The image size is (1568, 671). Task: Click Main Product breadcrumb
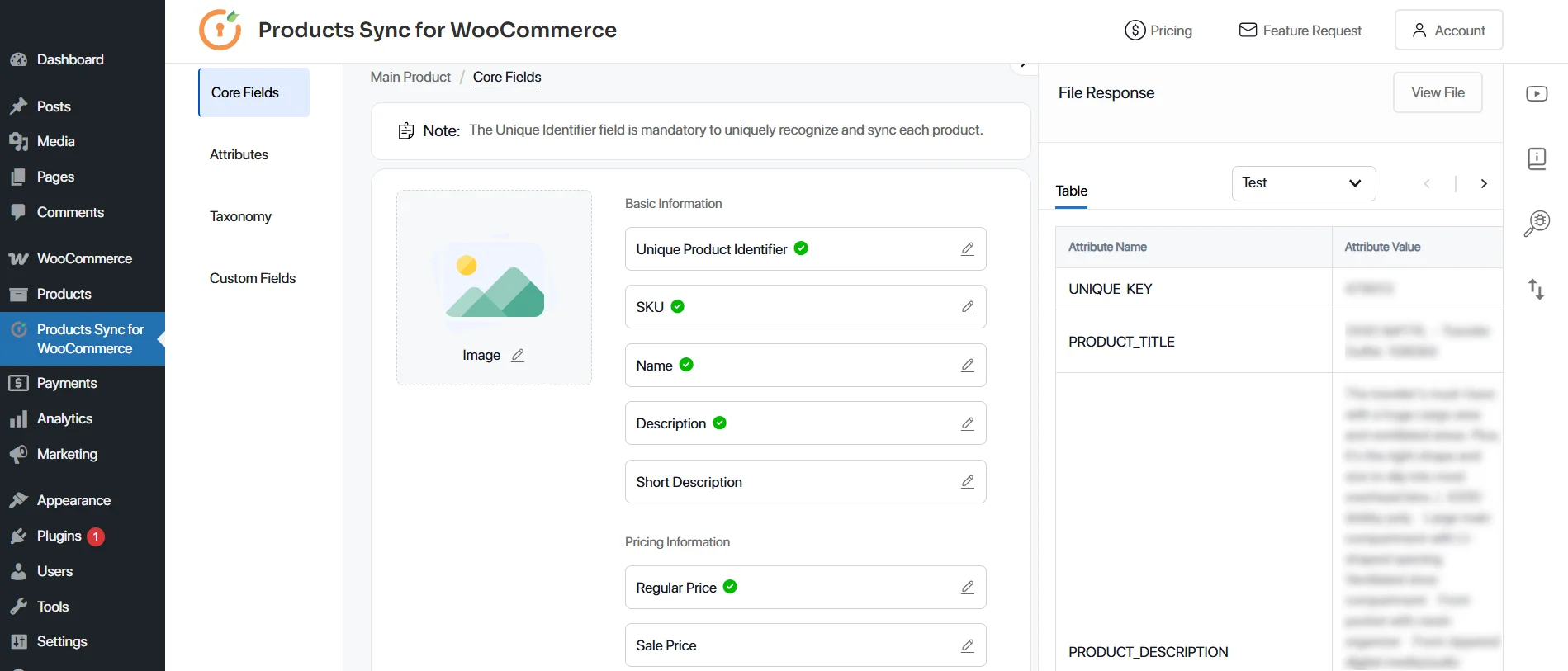click(410, 77)
